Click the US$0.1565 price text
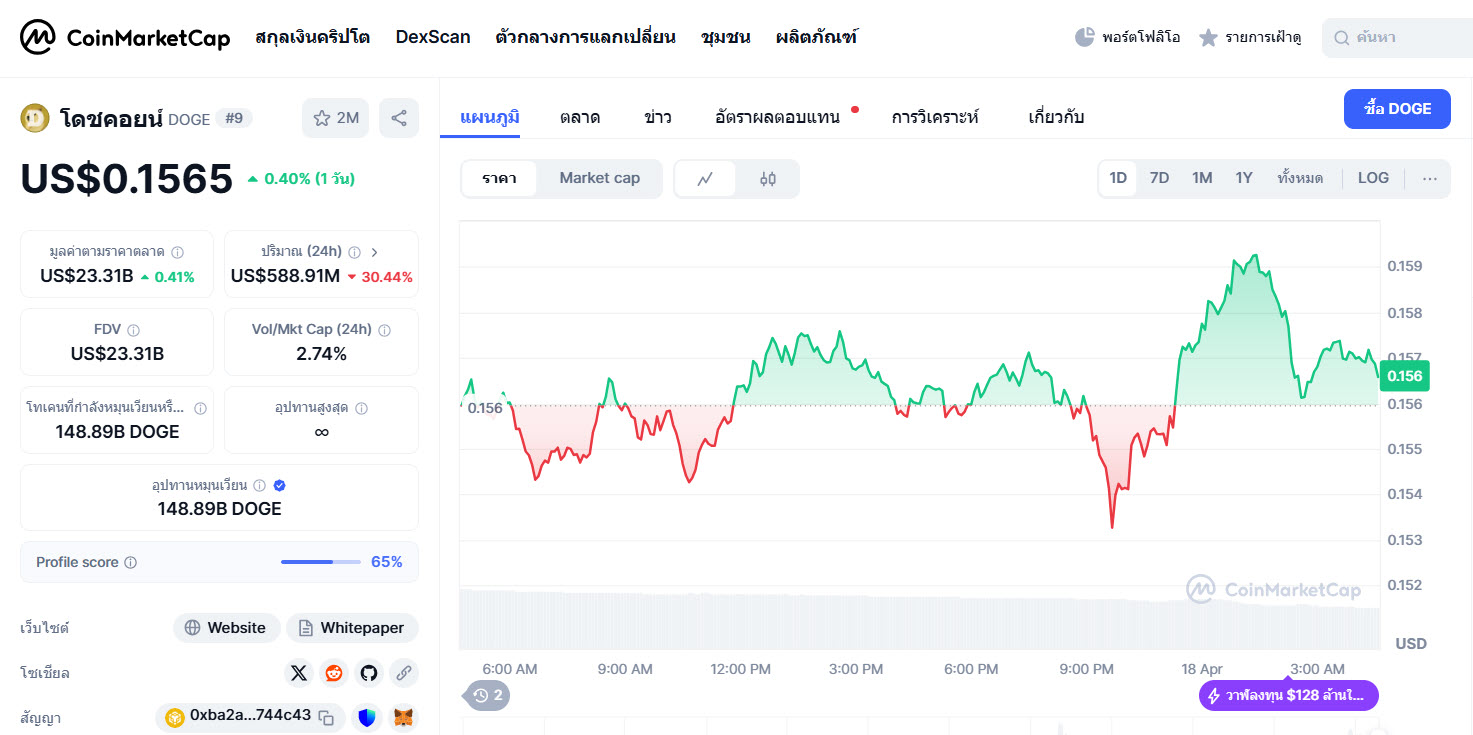This screenshot has height=735, width=1473. [x=127, y=179]
